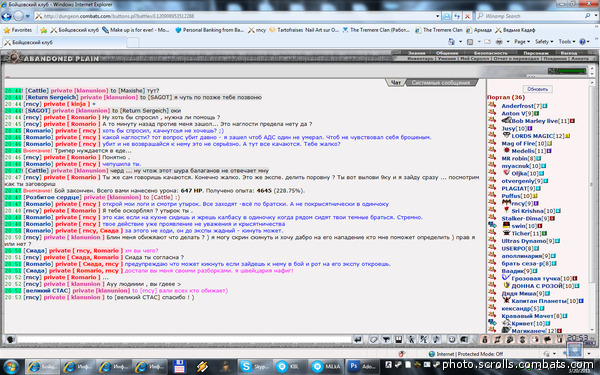Click the Выход menu item
This screenshot has width=600, height=375.
click(x=569, y=53)
